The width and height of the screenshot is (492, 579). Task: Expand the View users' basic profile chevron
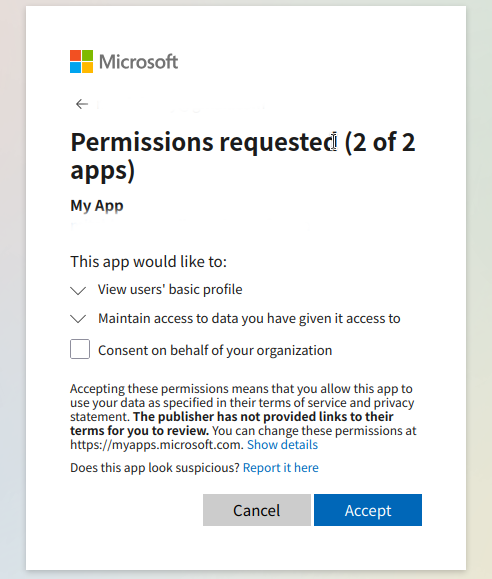click(78, 290)
